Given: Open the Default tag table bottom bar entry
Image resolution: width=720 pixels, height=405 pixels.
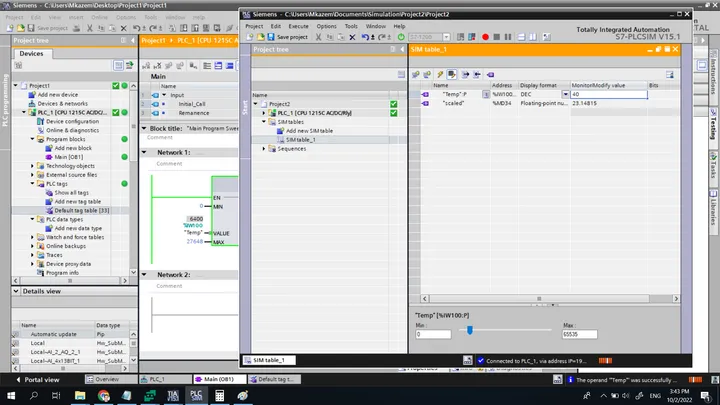Looking at the screenshot, I should [274, 379].
